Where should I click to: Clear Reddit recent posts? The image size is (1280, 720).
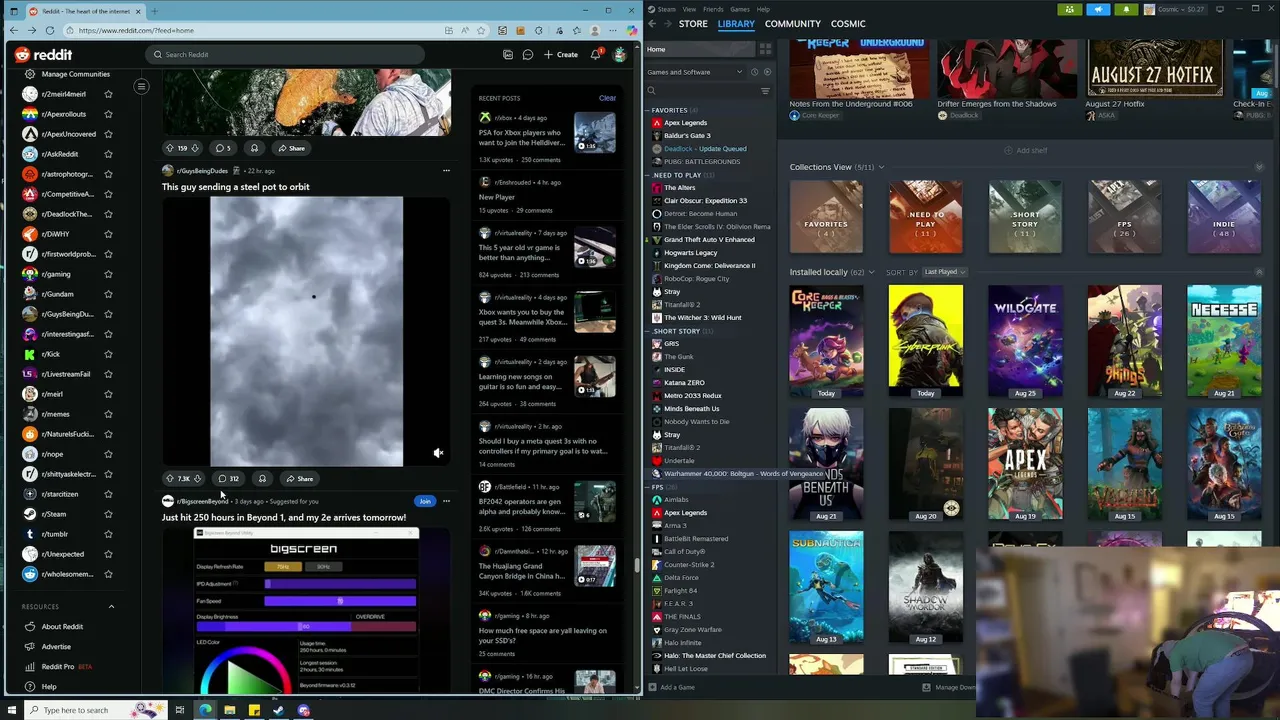click(x=607, y=98)
